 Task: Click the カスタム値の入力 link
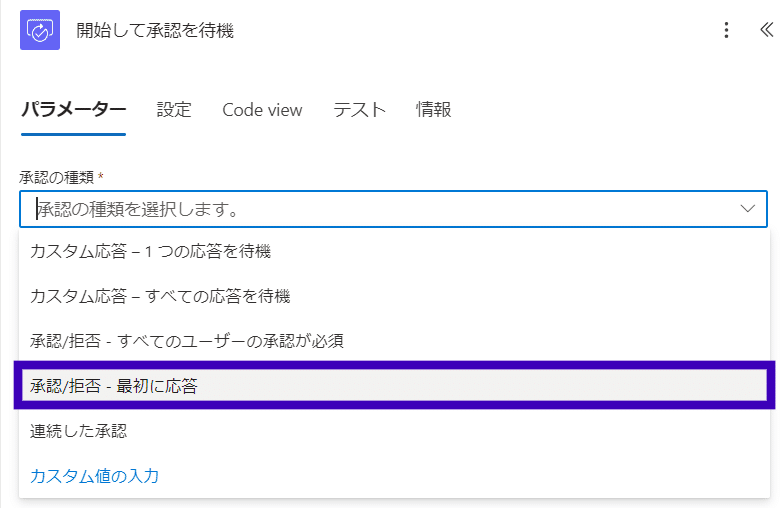(x=95, y=476)
